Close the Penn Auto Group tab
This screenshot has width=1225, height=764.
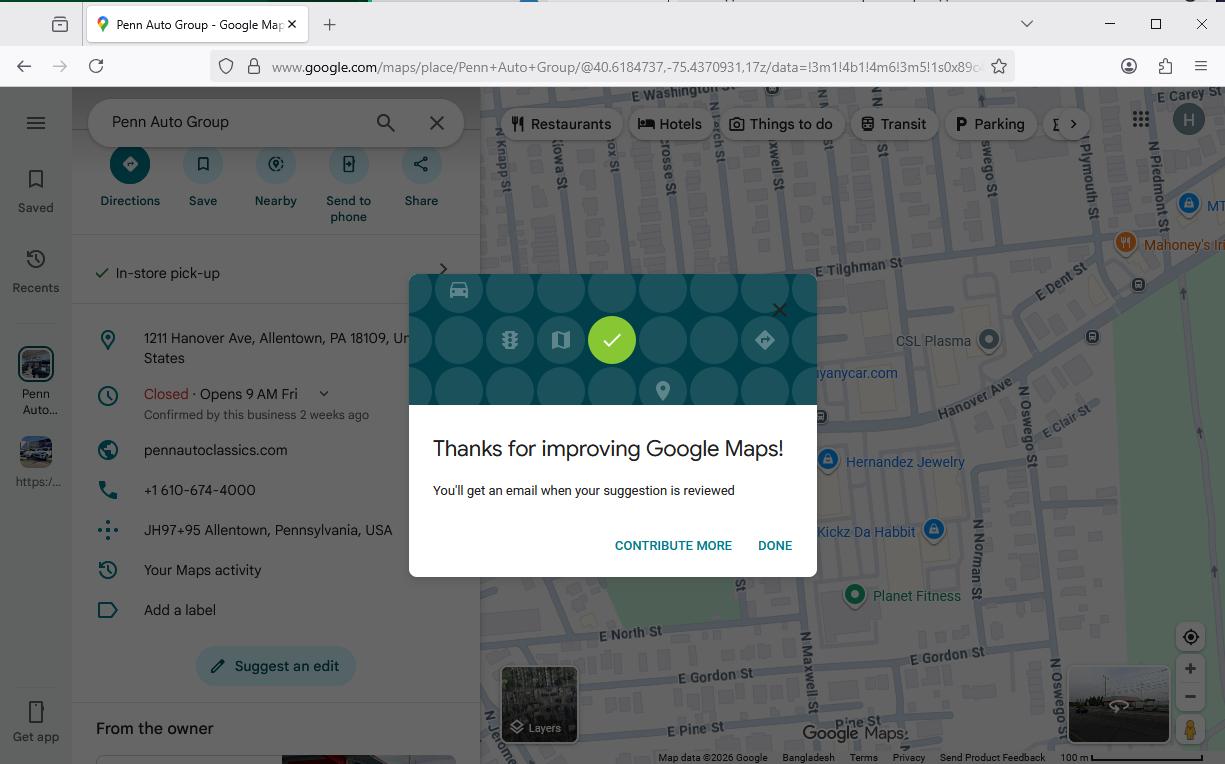click(292, 24)
